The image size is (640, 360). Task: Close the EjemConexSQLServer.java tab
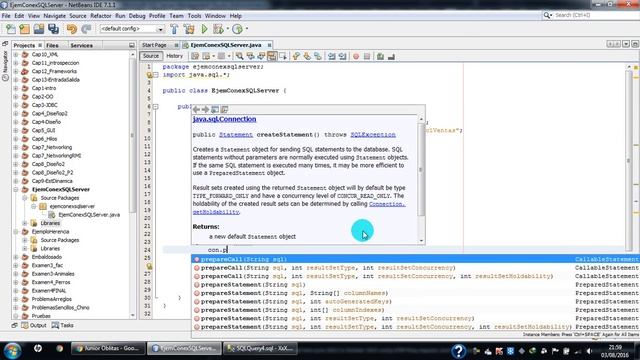(x=269, y=45)
